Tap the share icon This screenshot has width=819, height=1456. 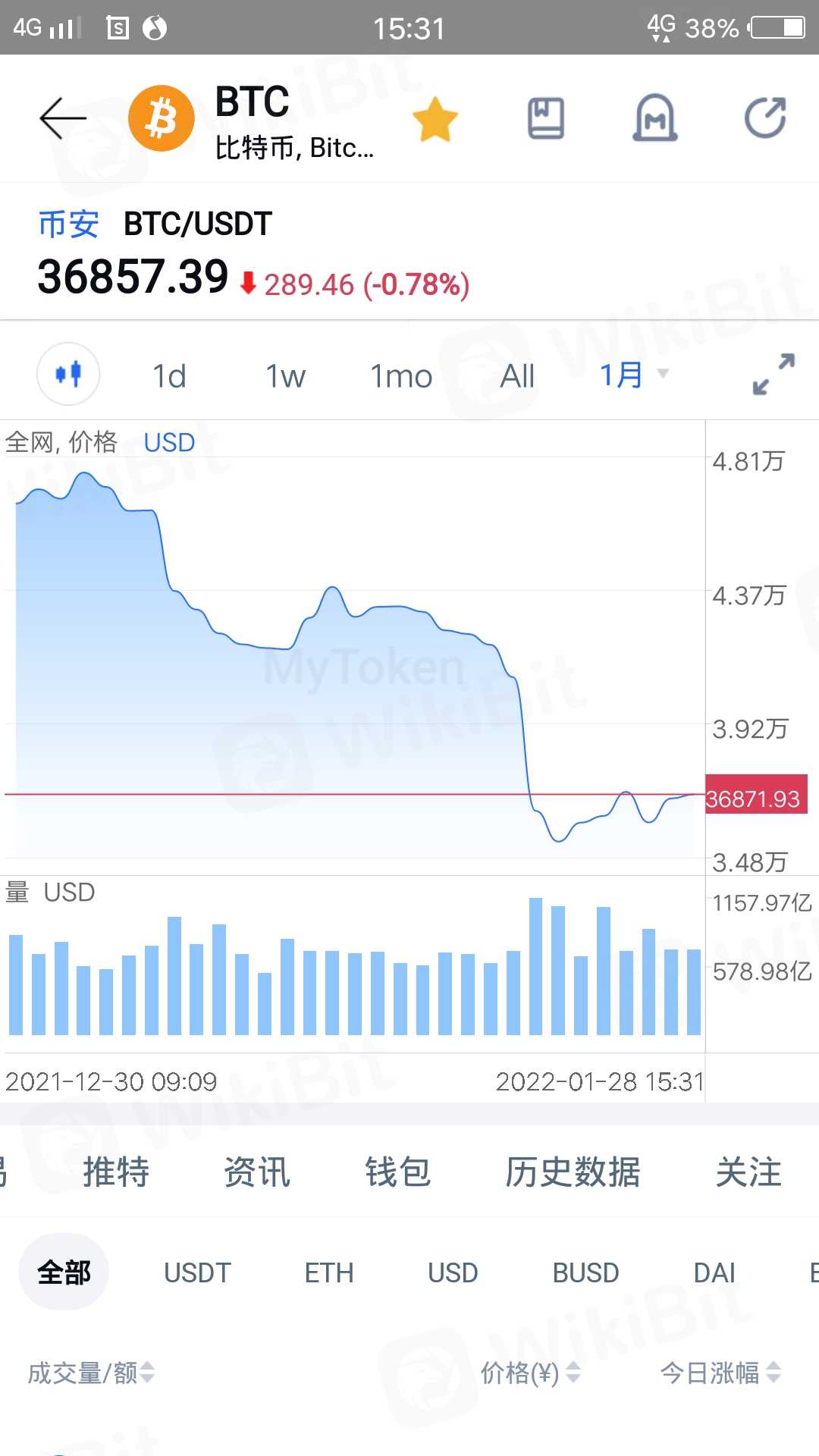[765, 118]
